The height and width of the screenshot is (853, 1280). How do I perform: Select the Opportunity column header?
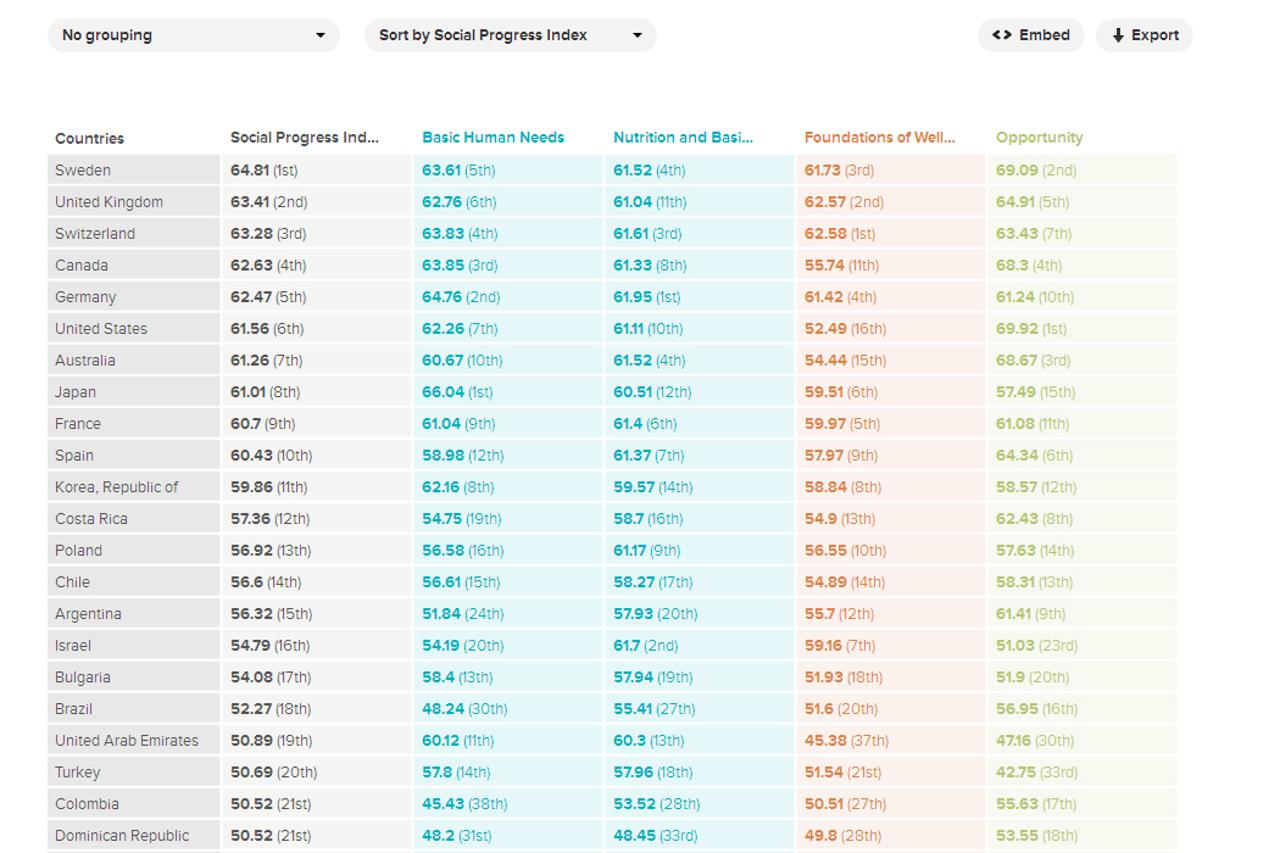[1039, 138]
